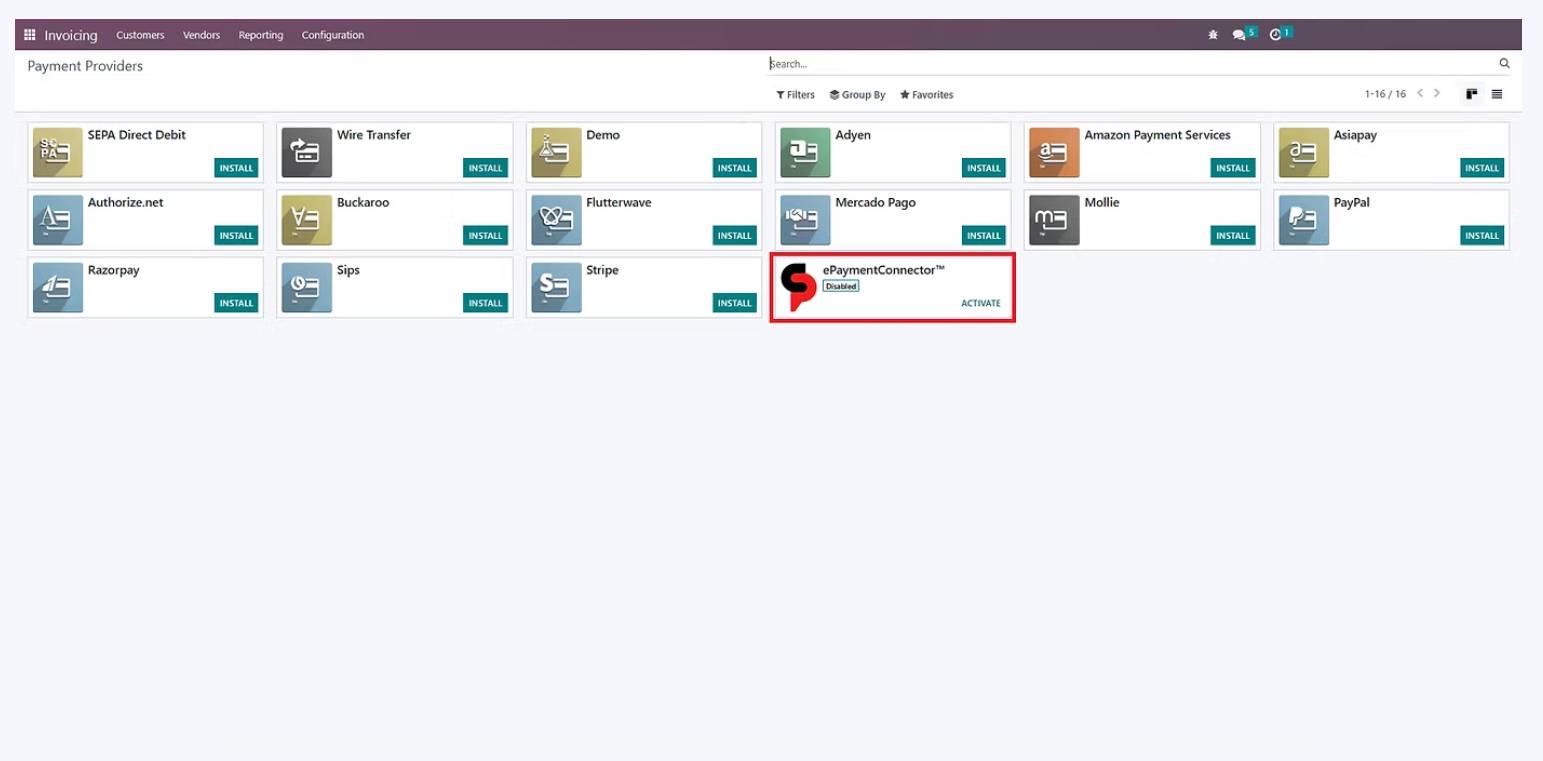This screenshot has height=761, width=1543.
Task: Open the Configuration menu
Action: [x=333, y=35]
